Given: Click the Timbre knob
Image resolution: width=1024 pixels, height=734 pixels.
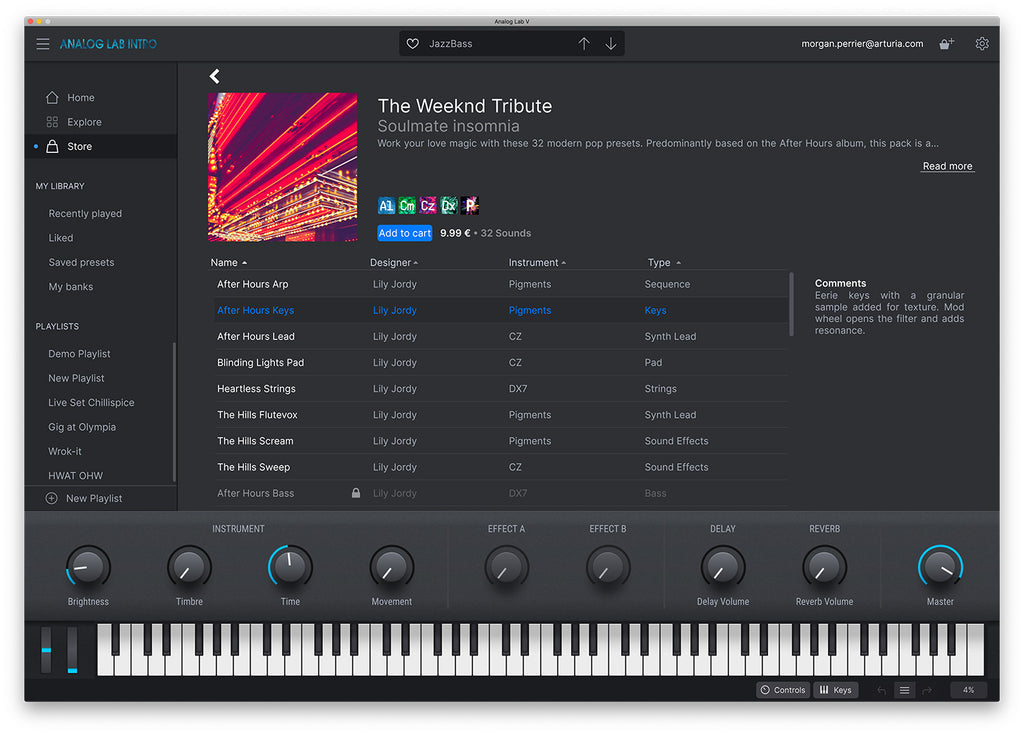Looking at the screenshot, I should click(189, 567).
